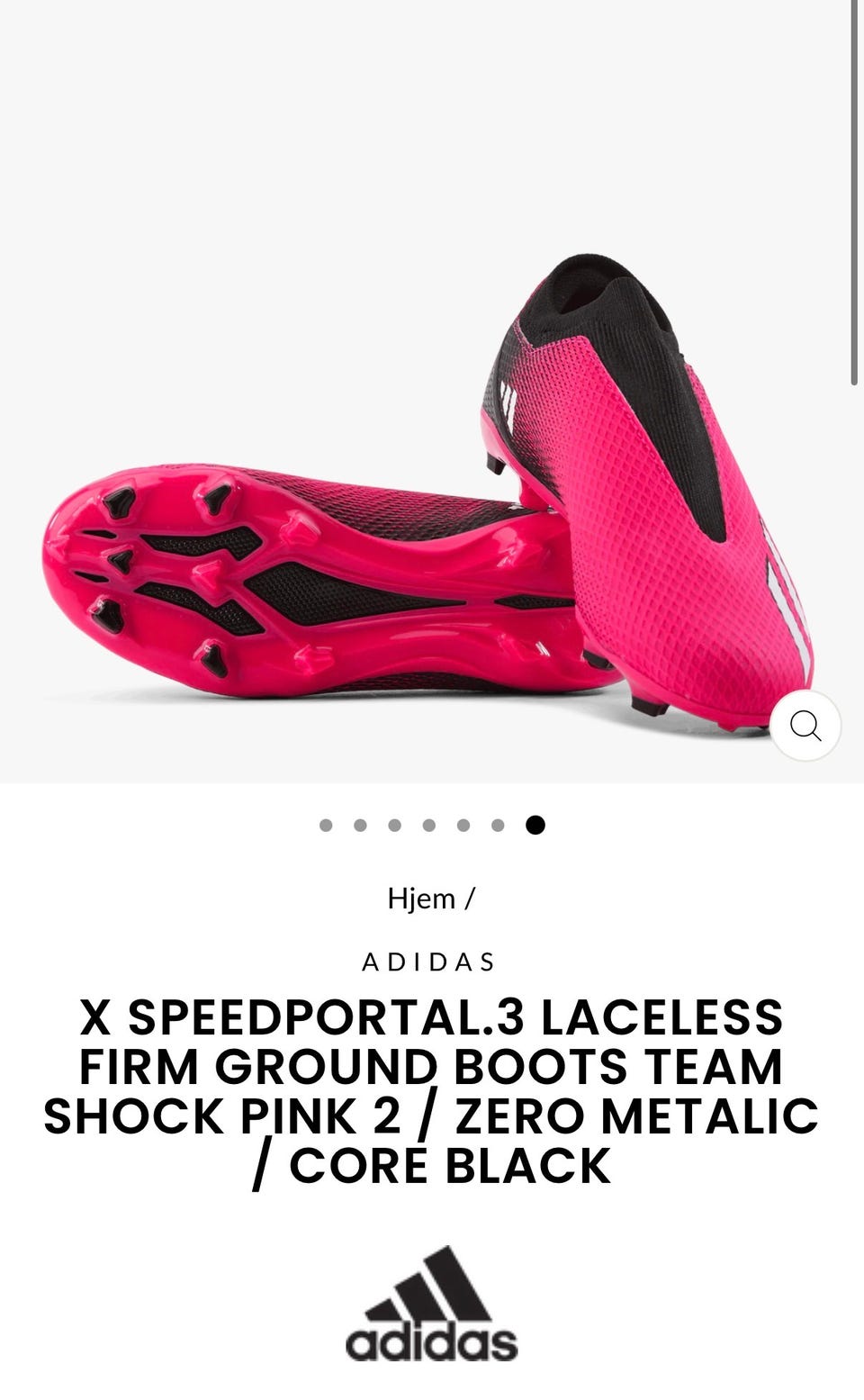
Task: Click the active seventh carousel dot
Action: click(535, 826)
